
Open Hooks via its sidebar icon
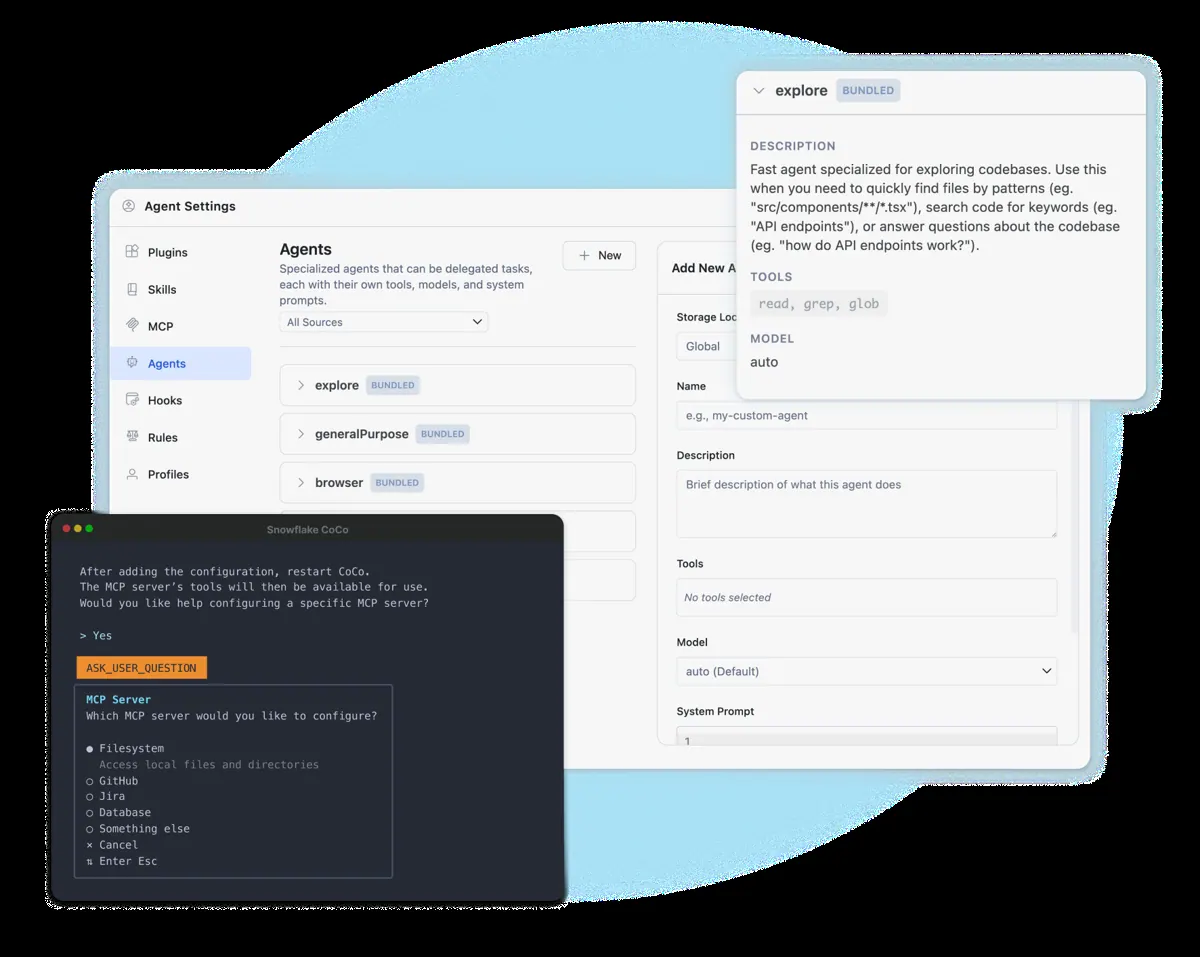click(x=132, y=400)
